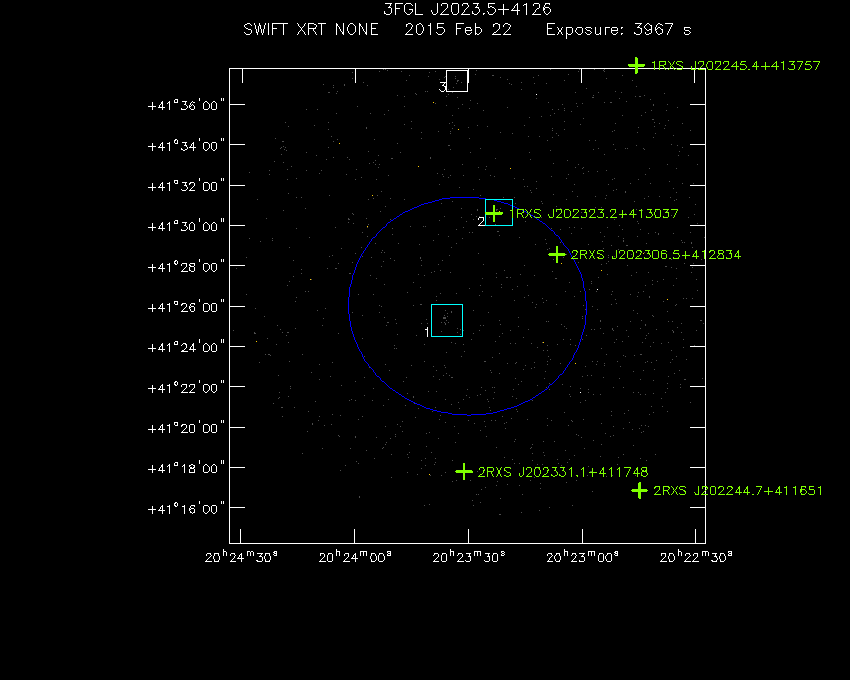This screenshot has height=680, width=850.
Task: Click the label 2RXS J202331.1+411748
Action: pyautogui.click(x=563, y=472)
